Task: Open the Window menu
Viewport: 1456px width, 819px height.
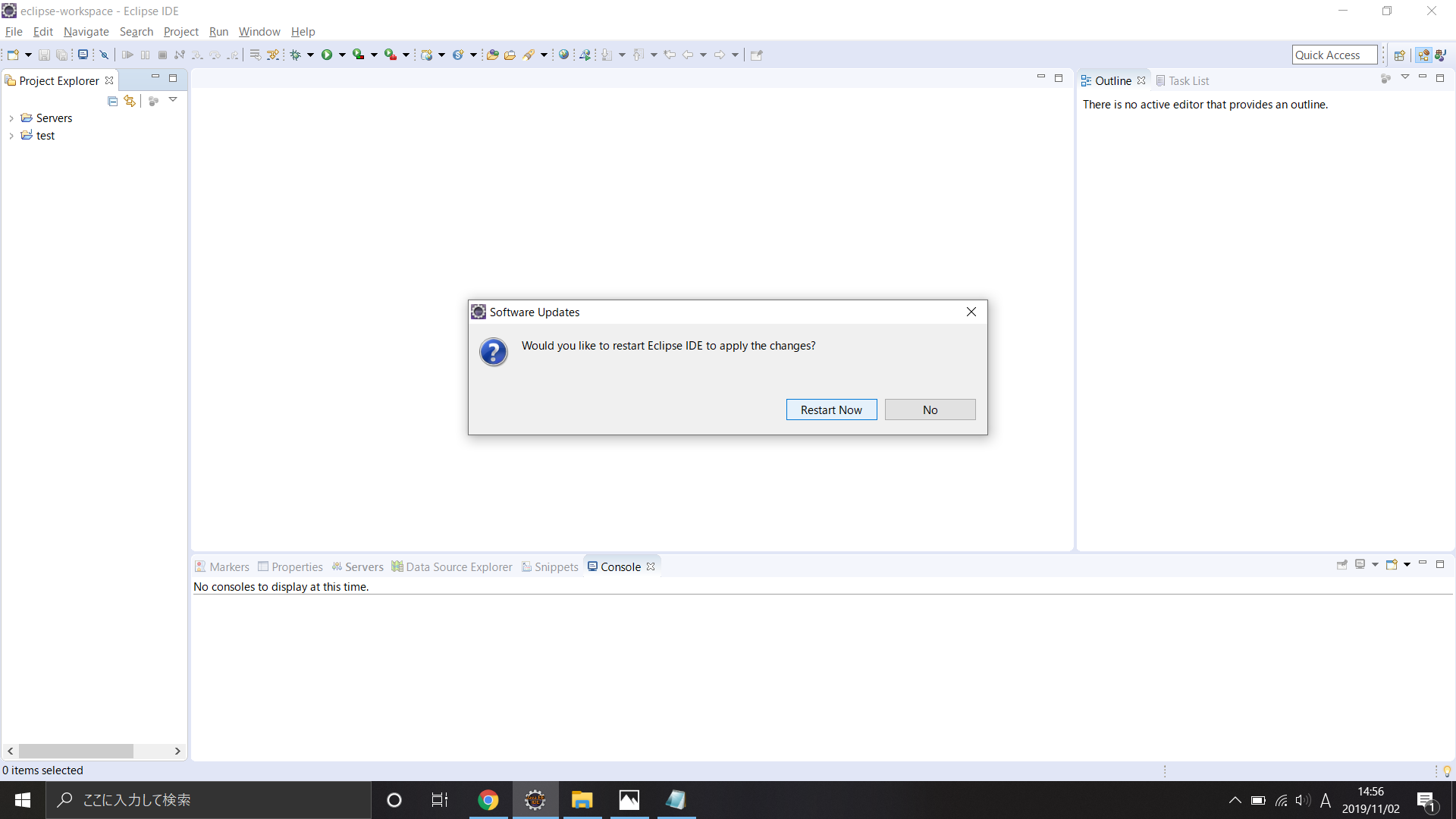Action: [x=259, y=32]
